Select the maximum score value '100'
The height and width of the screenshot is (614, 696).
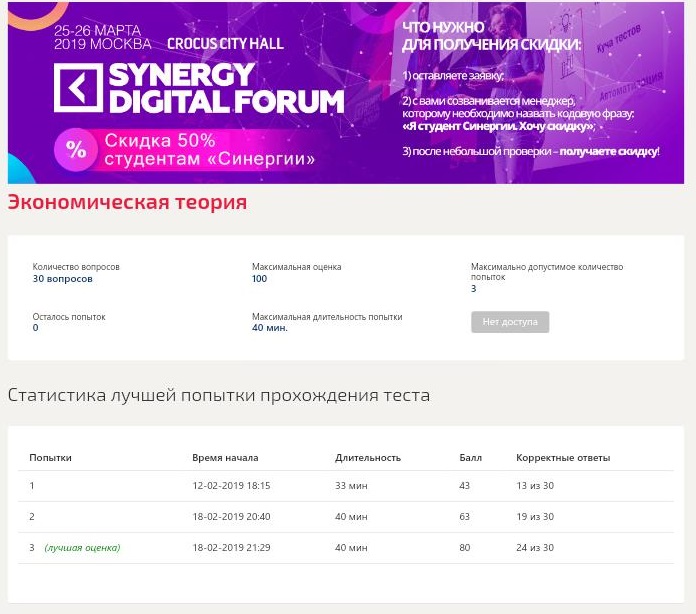[260, 279]
